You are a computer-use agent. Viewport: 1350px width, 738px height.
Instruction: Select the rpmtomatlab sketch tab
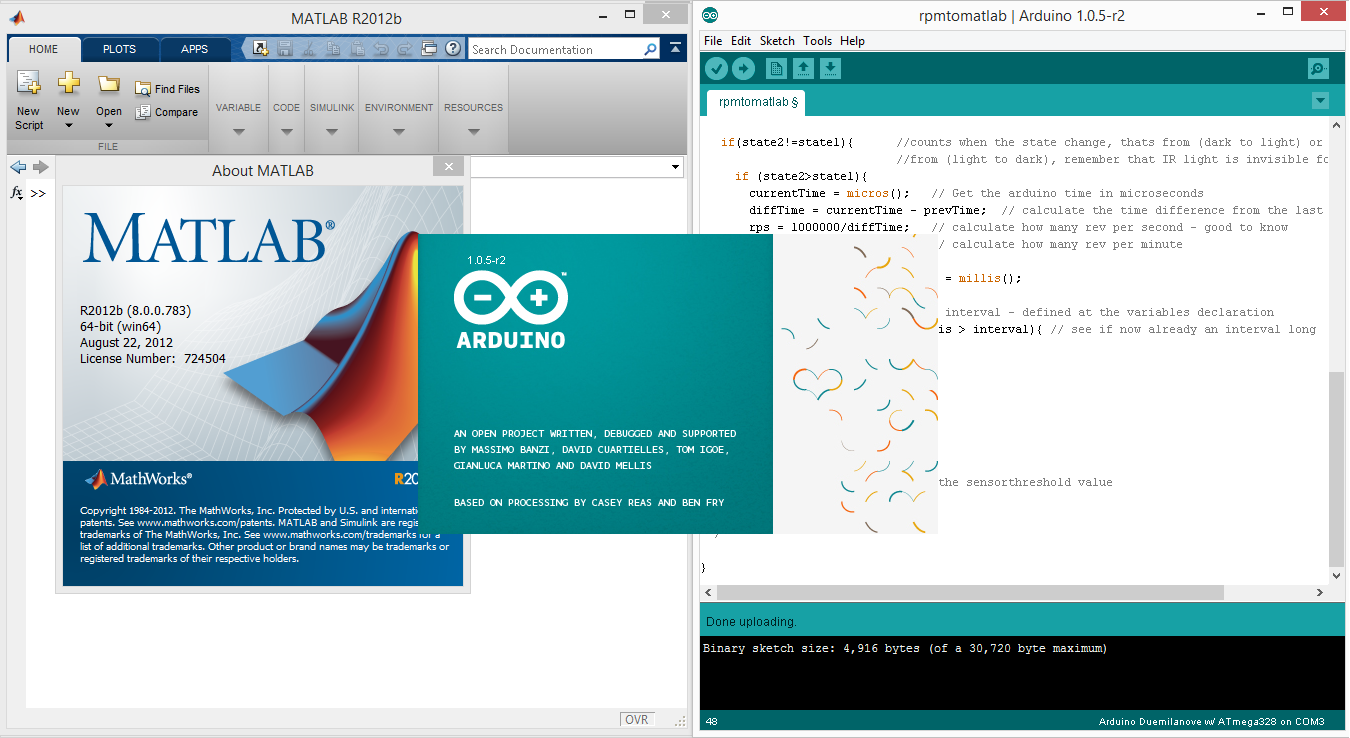coord(758,102)
